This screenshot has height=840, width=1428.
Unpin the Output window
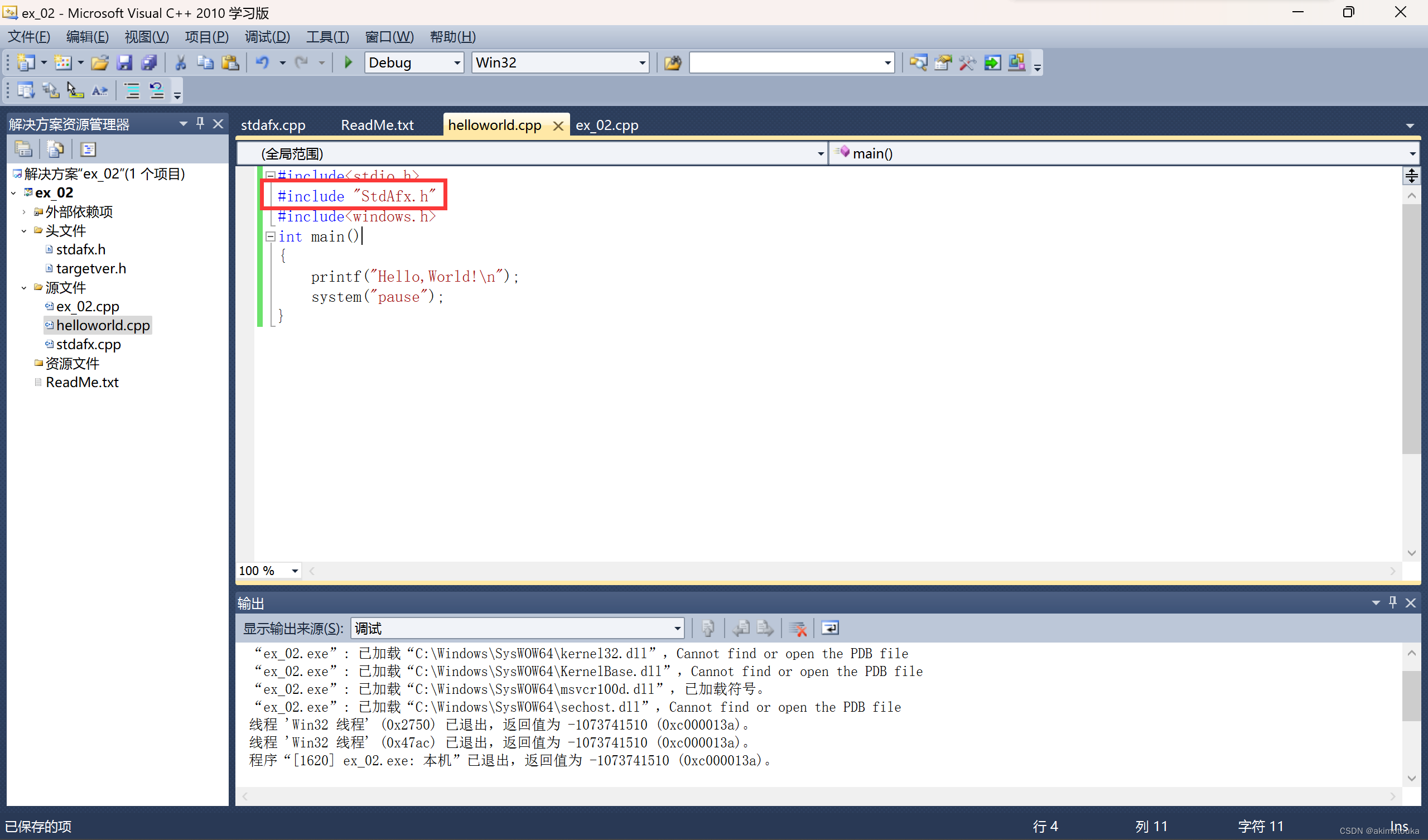[x=1393, y=602]
